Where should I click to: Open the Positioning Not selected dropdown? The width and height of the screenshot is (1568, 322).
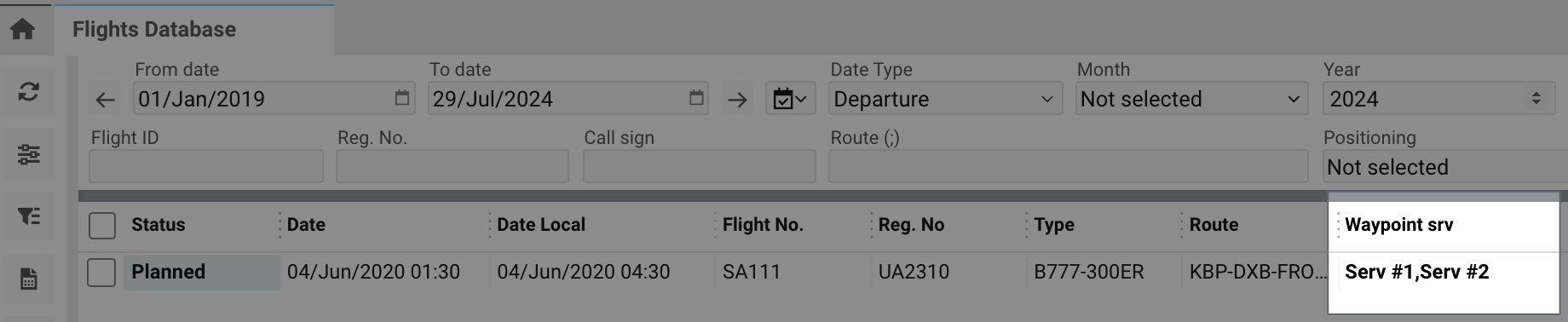tap(1444, 167)
